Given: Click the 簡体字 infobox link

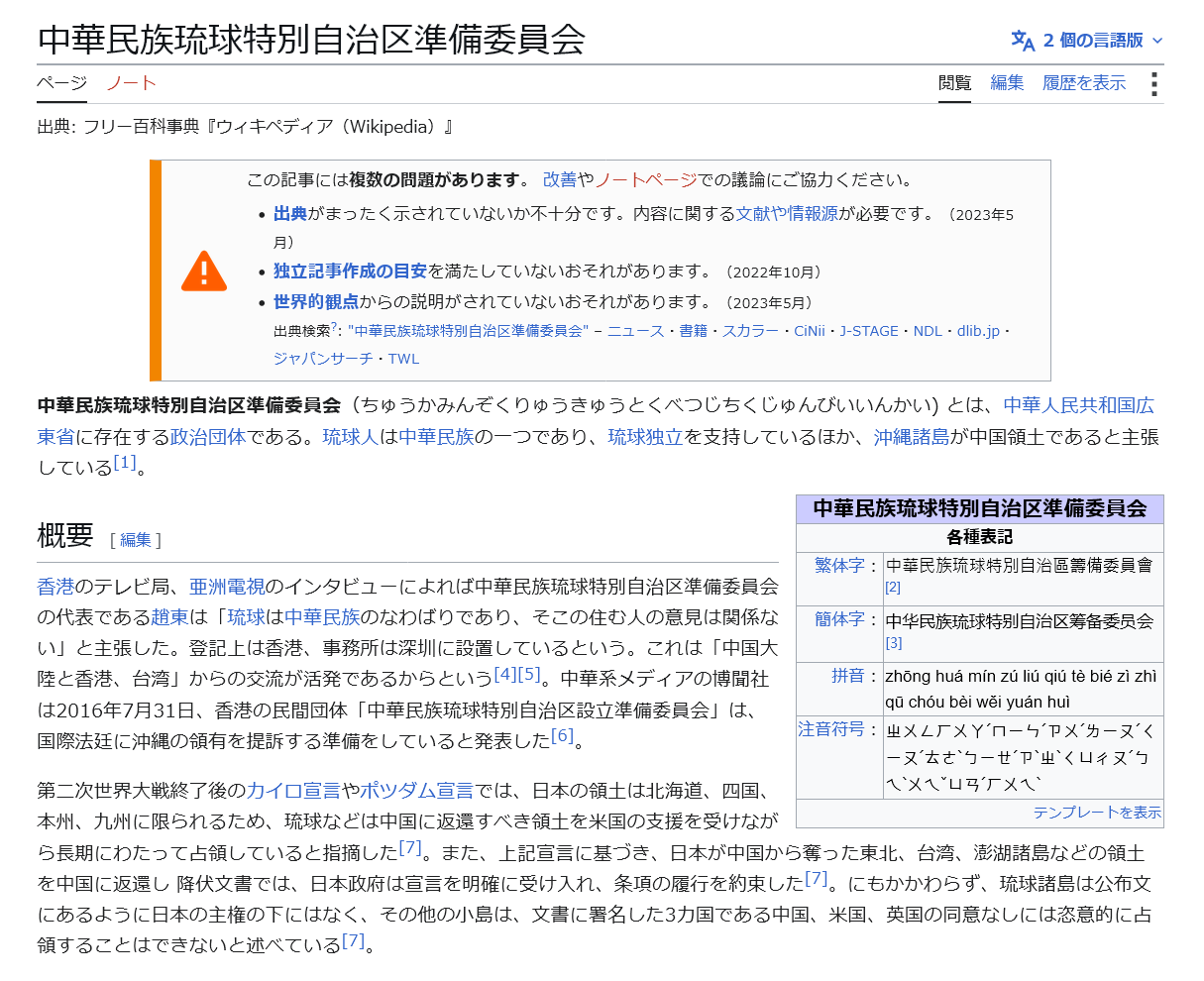Looking at the screenshot, I should coord(840,618).
